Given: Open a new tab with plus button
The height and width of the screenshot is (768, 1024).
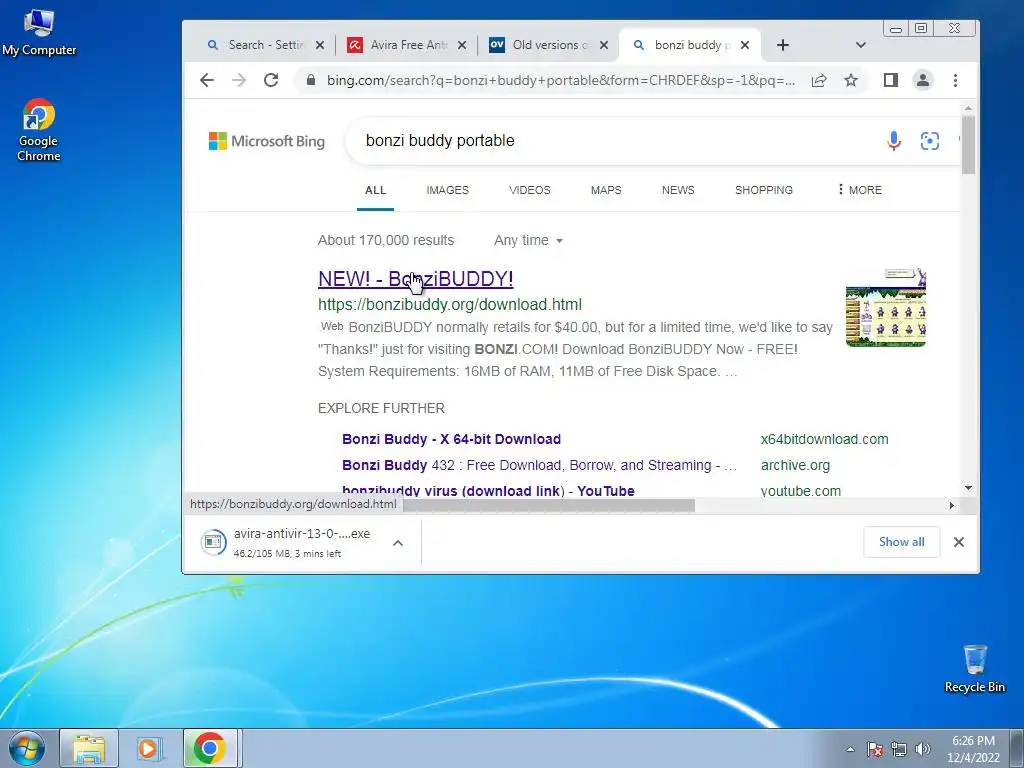Looking at the screenshot, I should coord(783,45).
